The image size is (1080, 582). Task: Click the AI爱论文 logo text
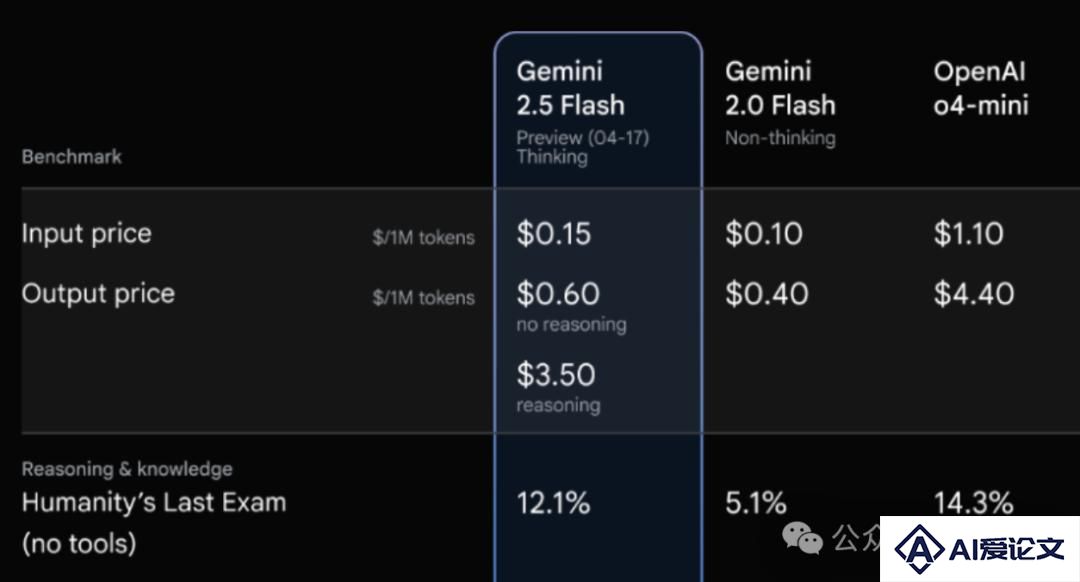[x=1007, y=549]
